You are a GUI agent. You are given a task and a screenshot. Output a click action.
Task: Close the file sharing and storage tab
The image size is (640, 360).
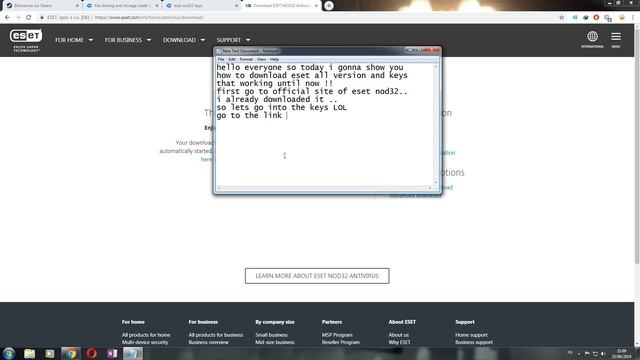coord(157,6)
